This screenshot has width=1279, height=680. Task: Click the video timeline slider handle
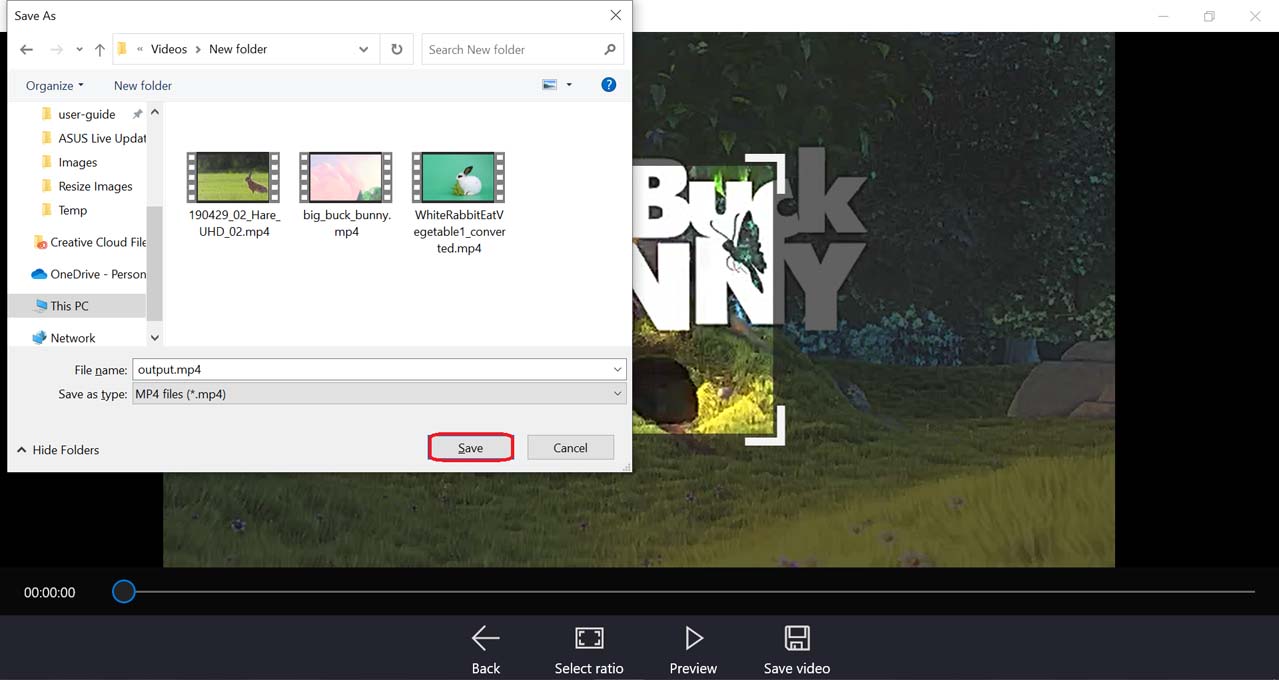(x=124, y=592)
